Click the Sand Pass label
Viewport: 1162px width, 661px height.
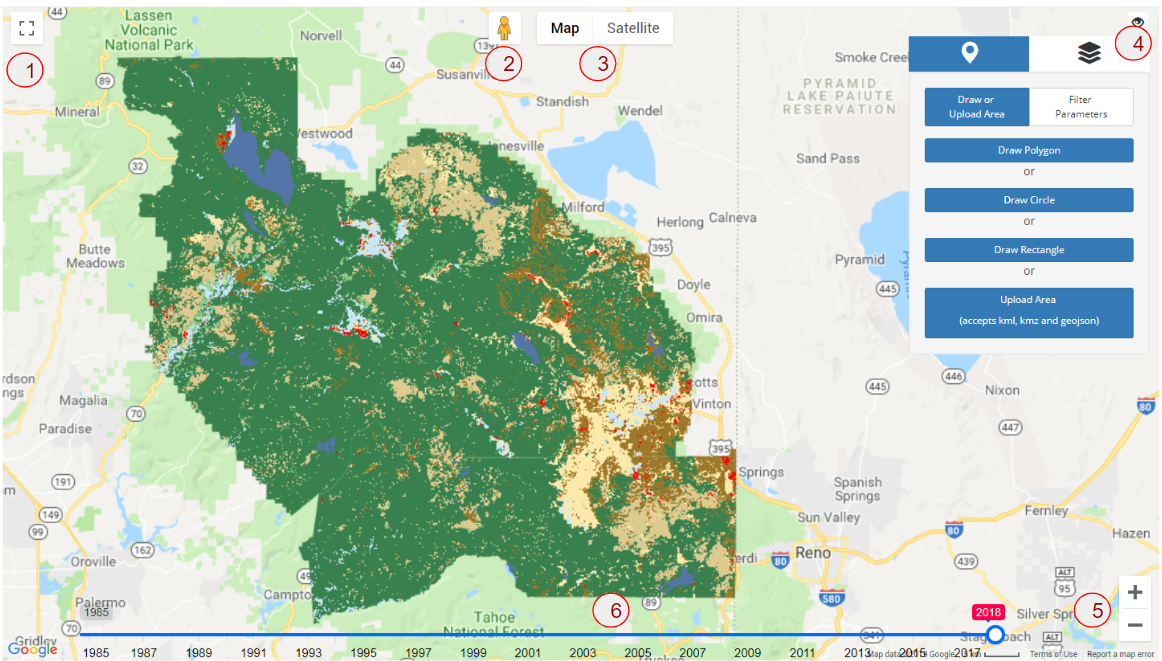(828, 159)
